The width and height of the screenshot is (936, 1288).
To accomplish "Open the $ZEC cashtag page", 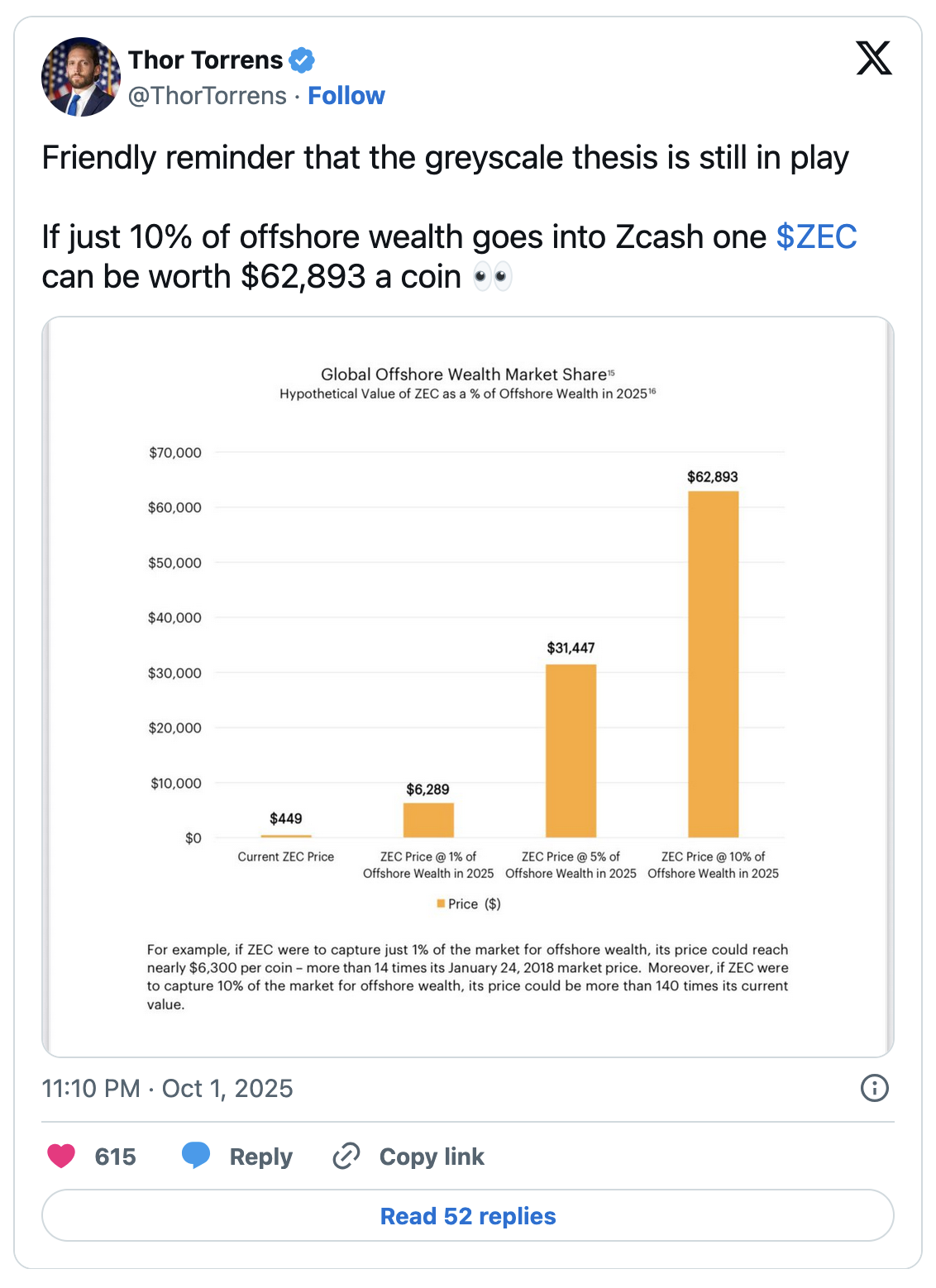I will point(815,237).
